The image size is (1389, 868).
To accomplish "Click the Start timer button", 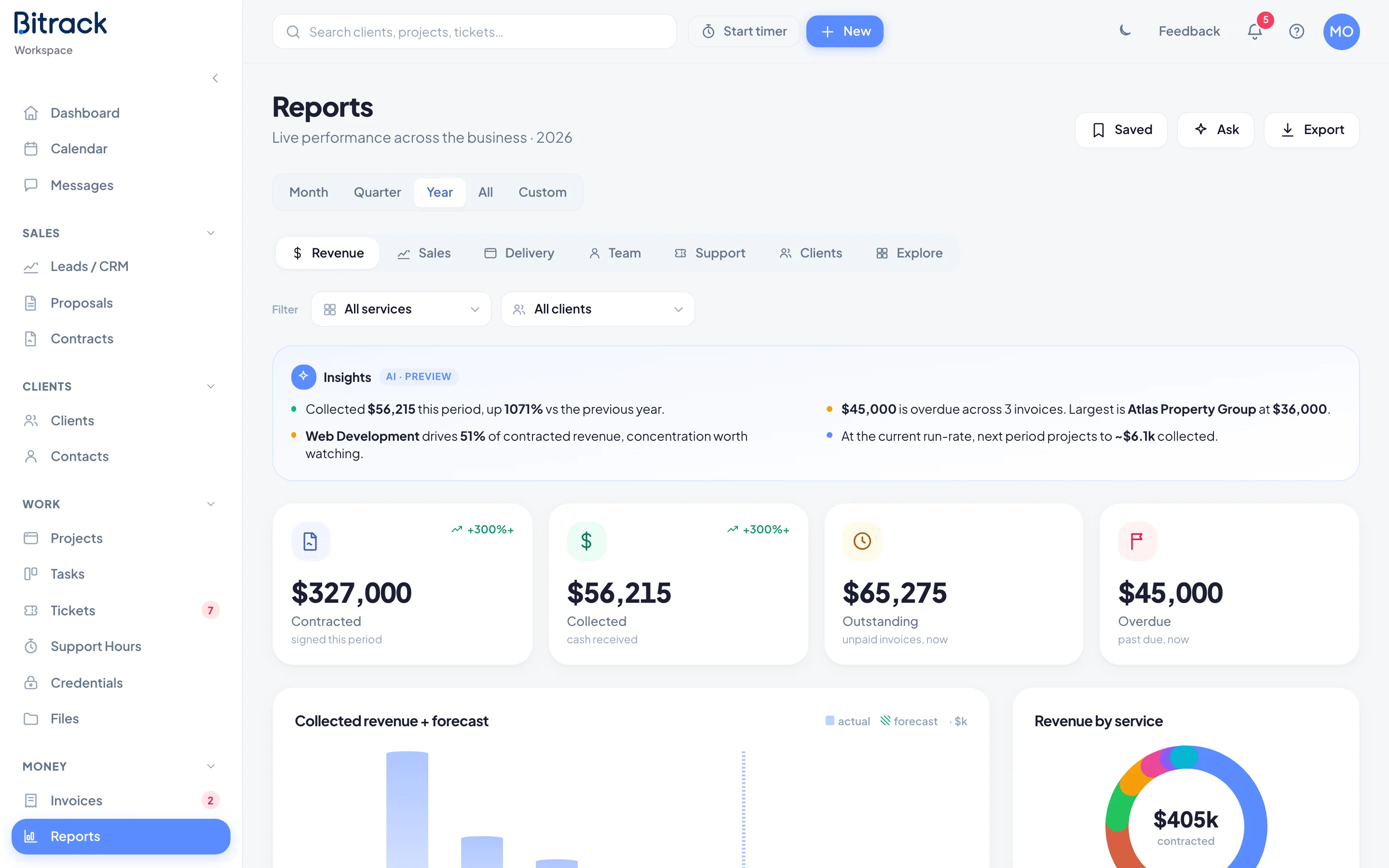I will pos(745,31).
